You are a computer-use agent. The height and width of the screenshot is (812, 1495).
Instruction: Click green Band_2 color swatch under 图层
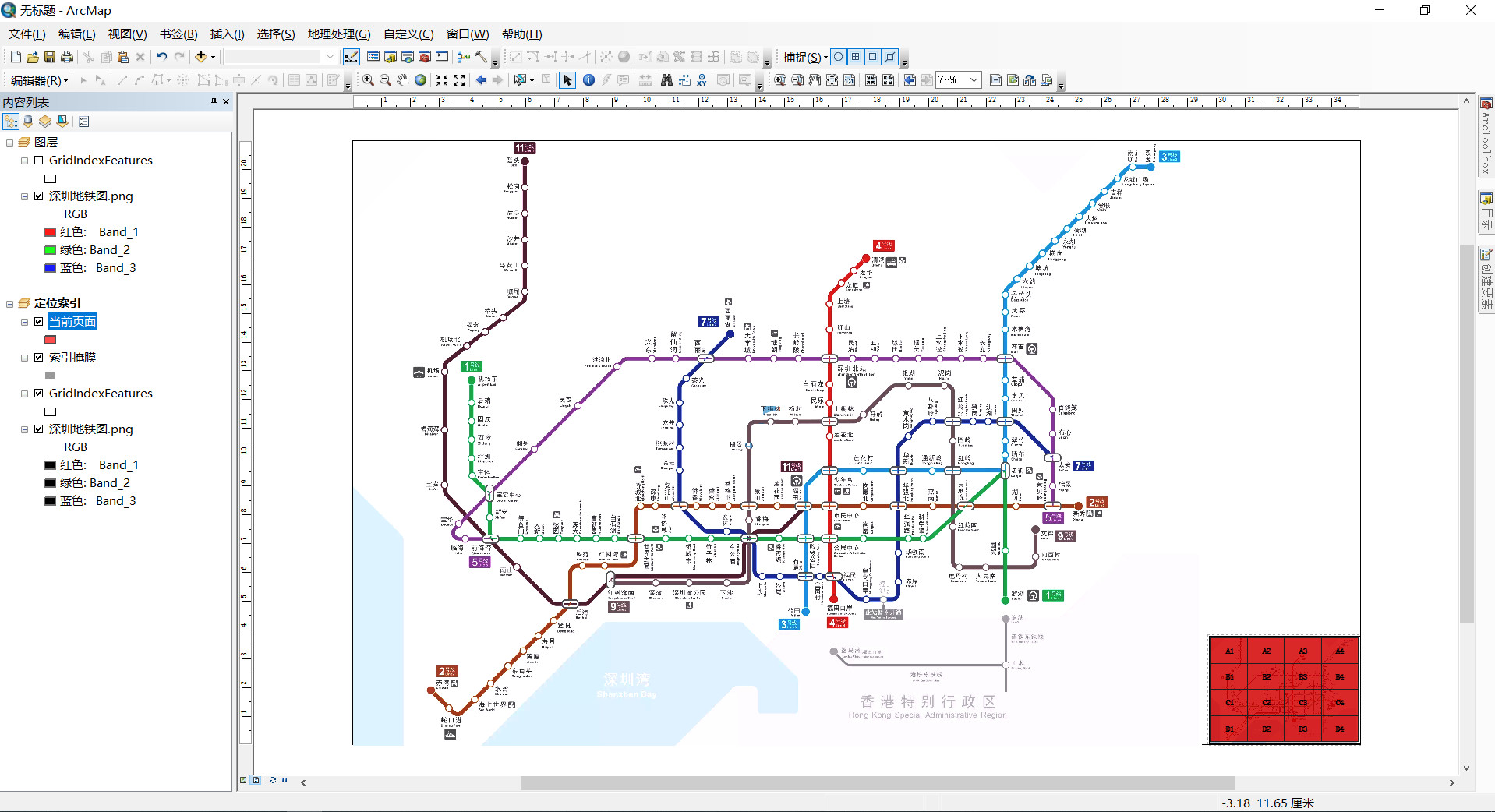tap(50, 250)
